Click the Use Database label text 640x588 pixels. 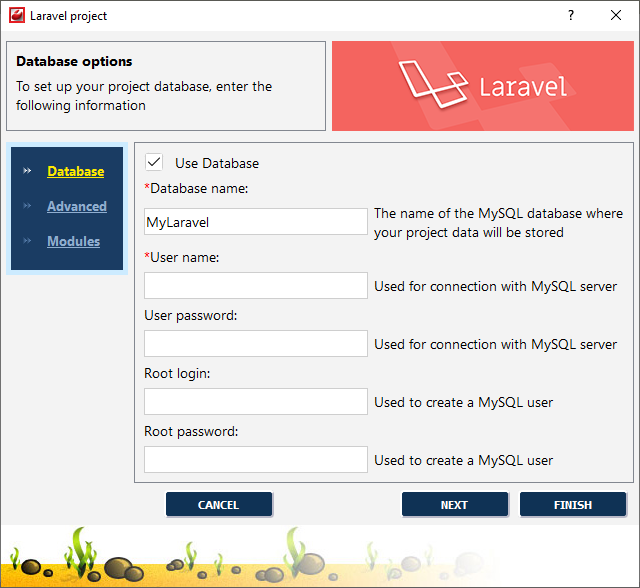click(217, 163)
